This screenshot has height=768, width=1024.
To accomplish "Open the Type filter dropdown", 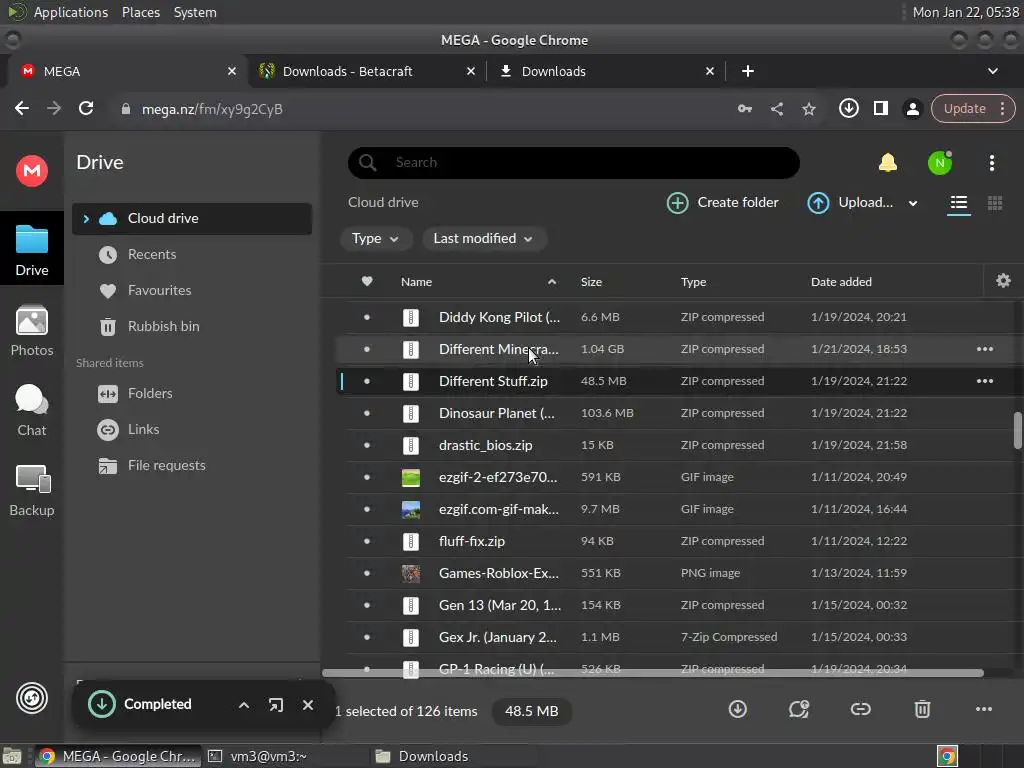I will click(x=376, y=238).
